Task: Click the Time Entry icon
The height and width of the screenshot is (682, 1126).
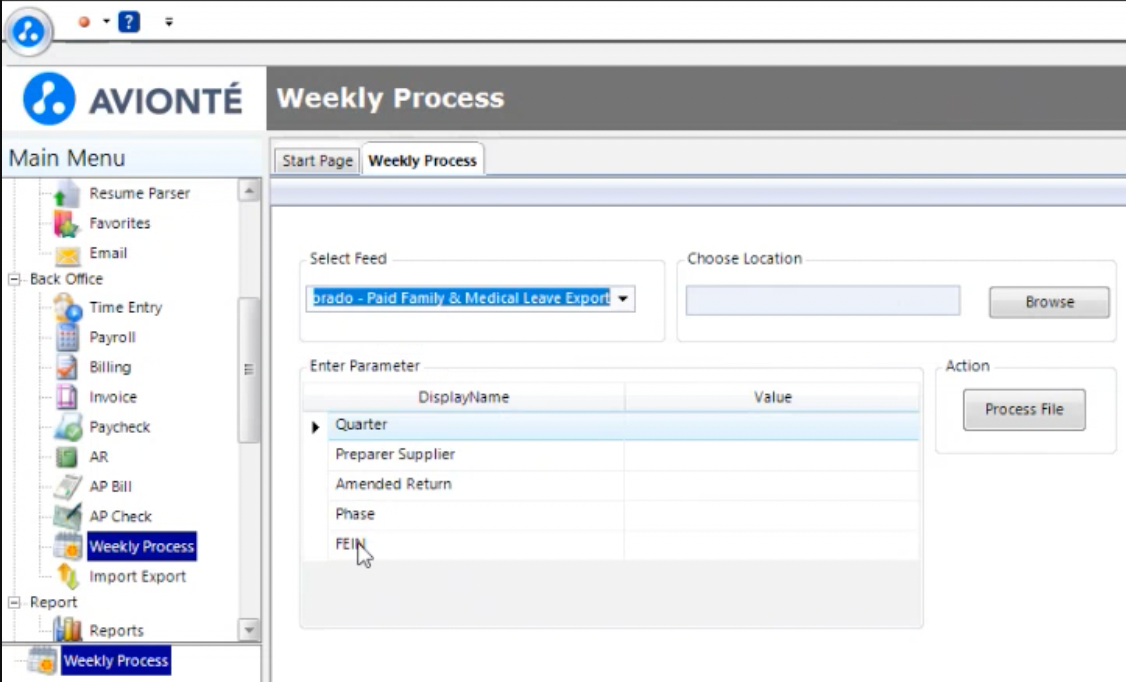Action: [x=68, y=308]
